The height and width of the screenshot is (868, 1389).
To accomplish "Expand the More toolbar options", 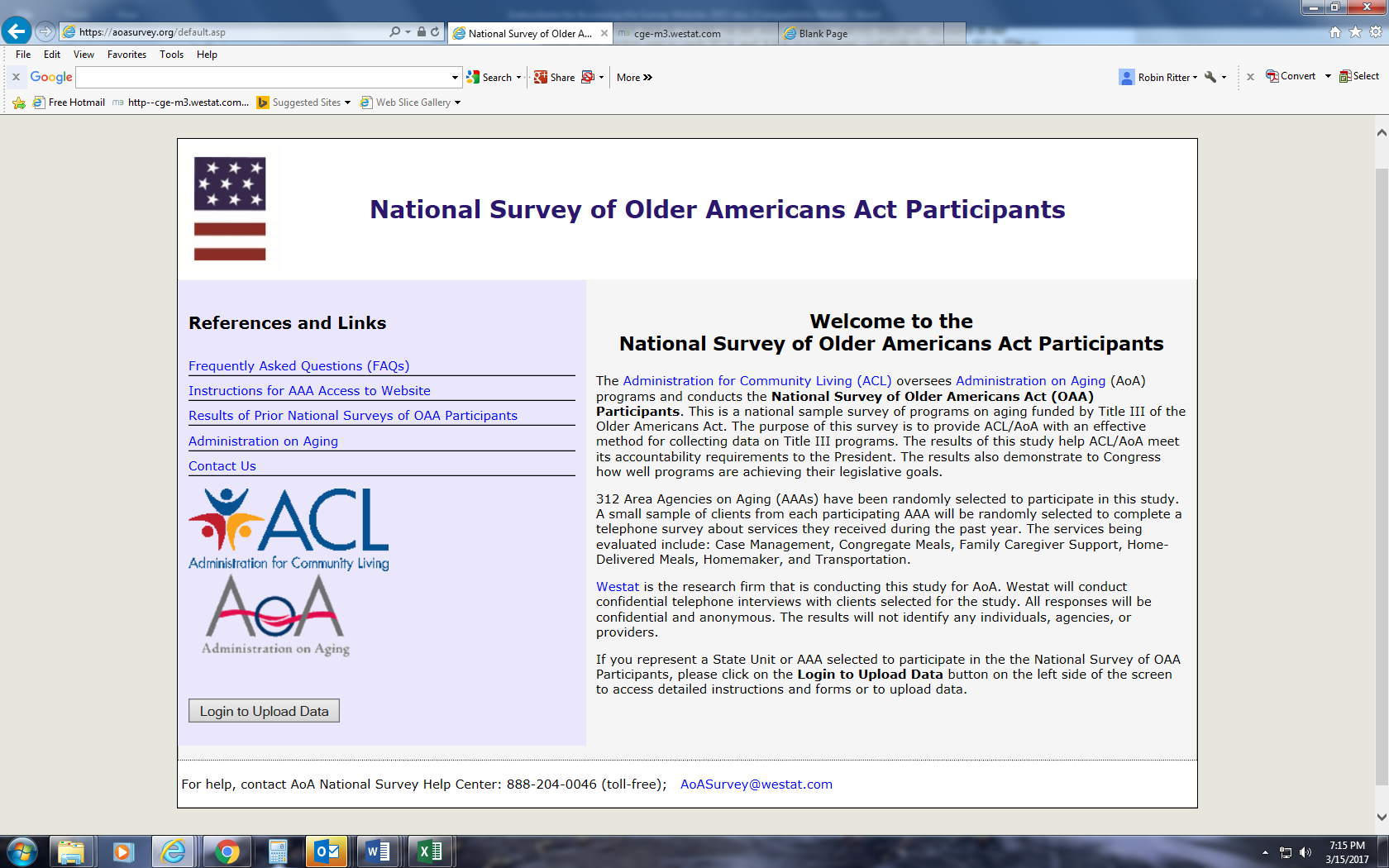I will click(x=634, y=77).
